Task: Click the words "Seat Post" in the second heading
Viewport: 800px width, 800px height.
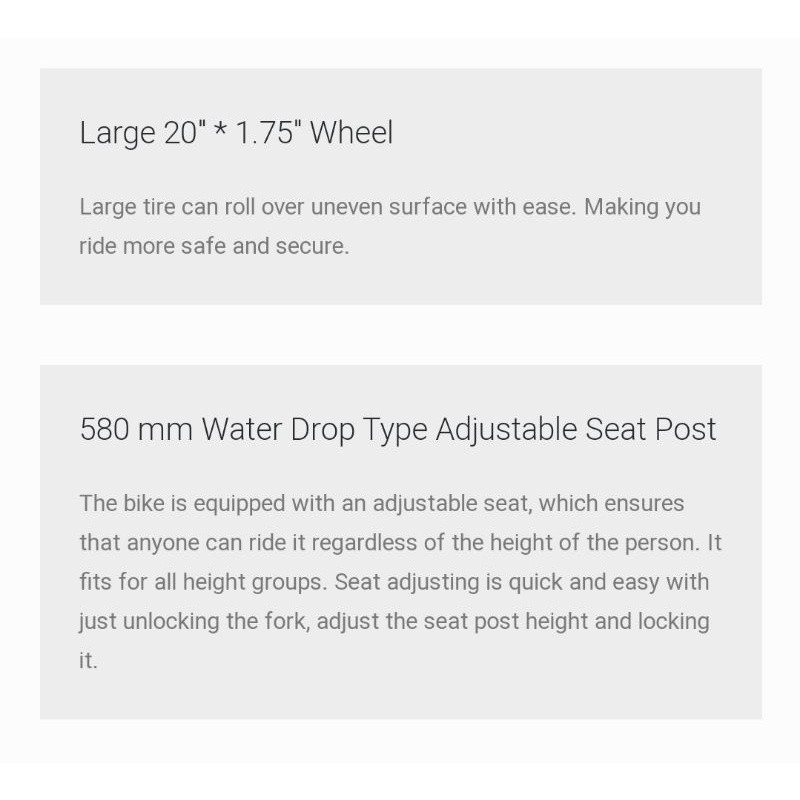Action: click(x=651, y=430)
